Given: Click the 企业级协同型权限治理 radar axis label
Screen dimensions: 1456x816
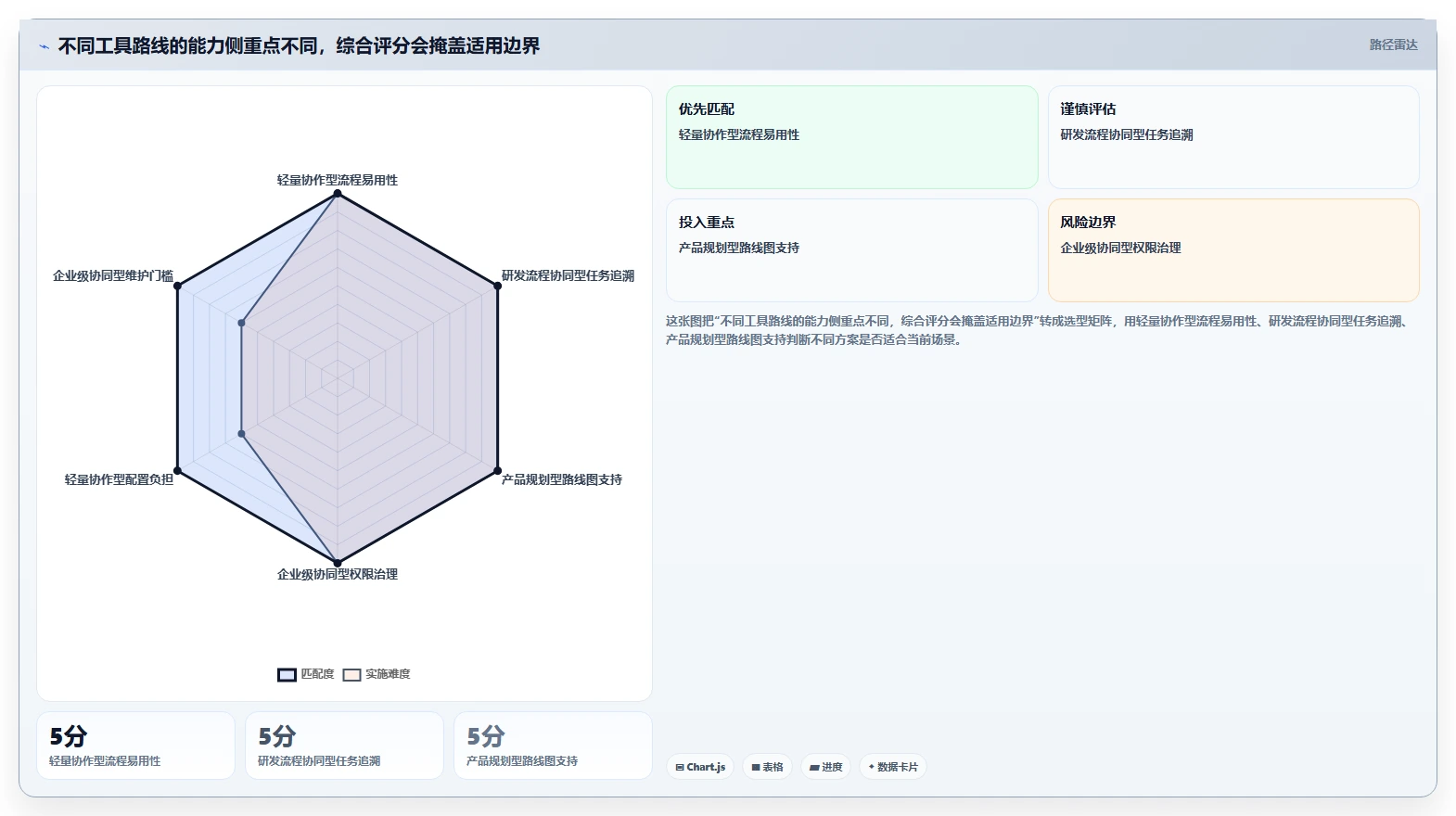Looking at the screenshot, I should pos(338,574).
